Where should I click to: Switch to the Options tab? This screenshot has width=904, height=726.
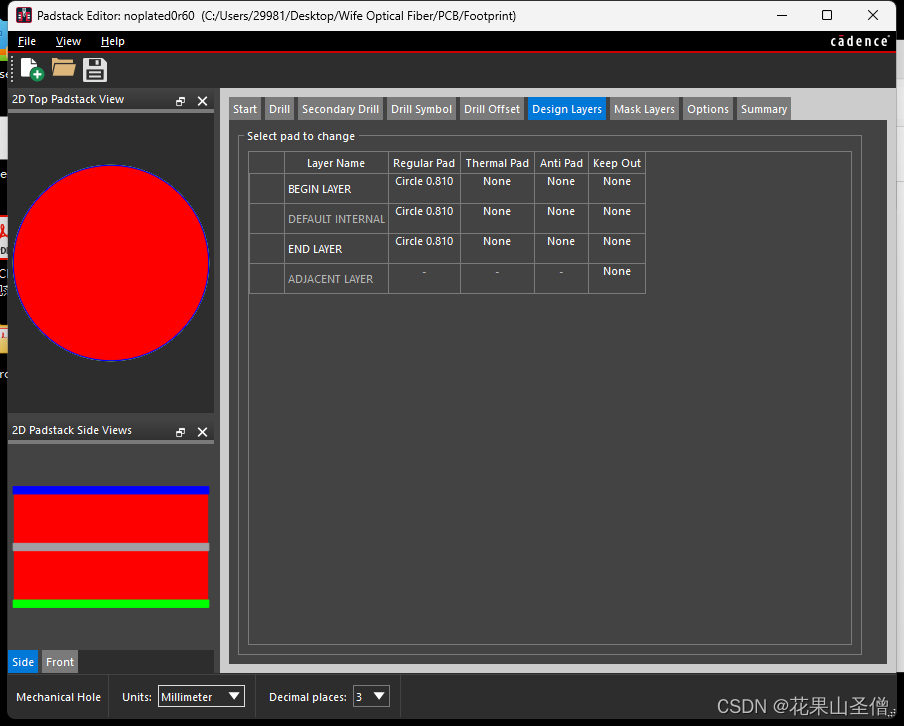tap(708, 108)
